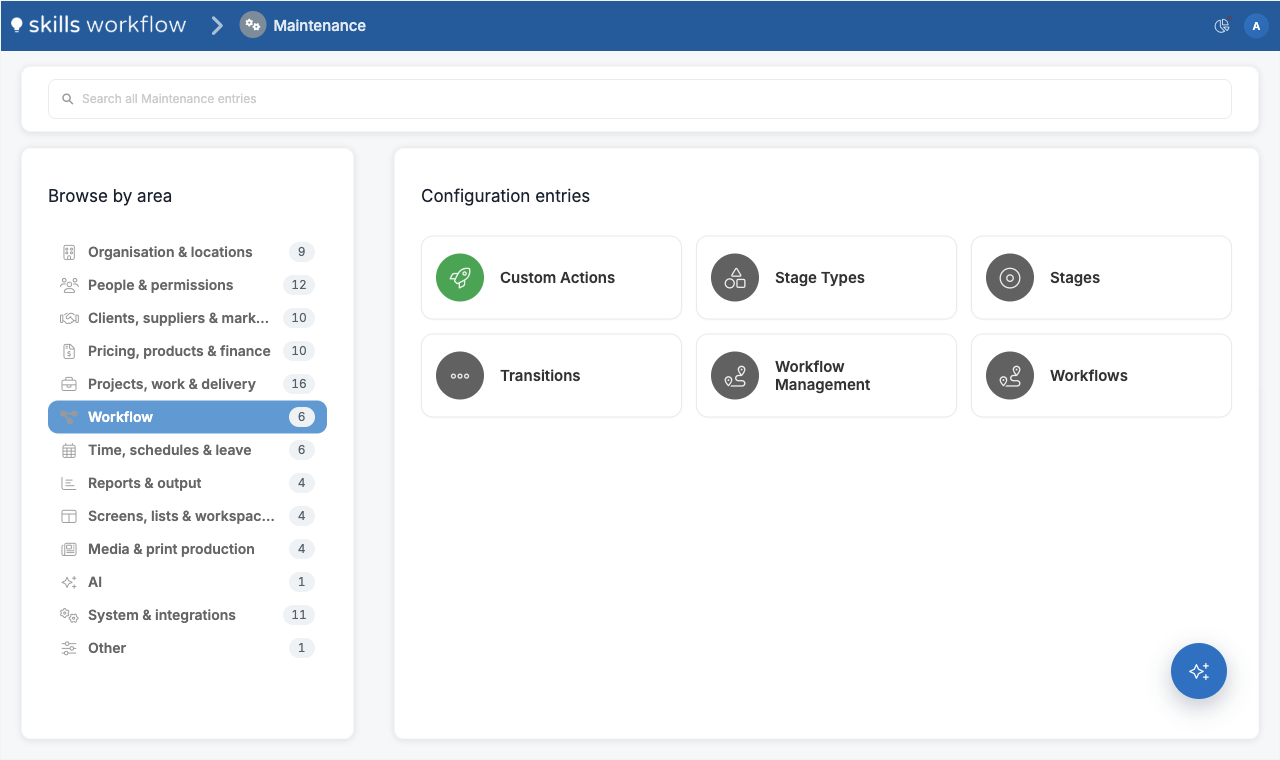Click the Stages circle icon
Screen dimensions: 1280x760
click(x=1010, y=278)
